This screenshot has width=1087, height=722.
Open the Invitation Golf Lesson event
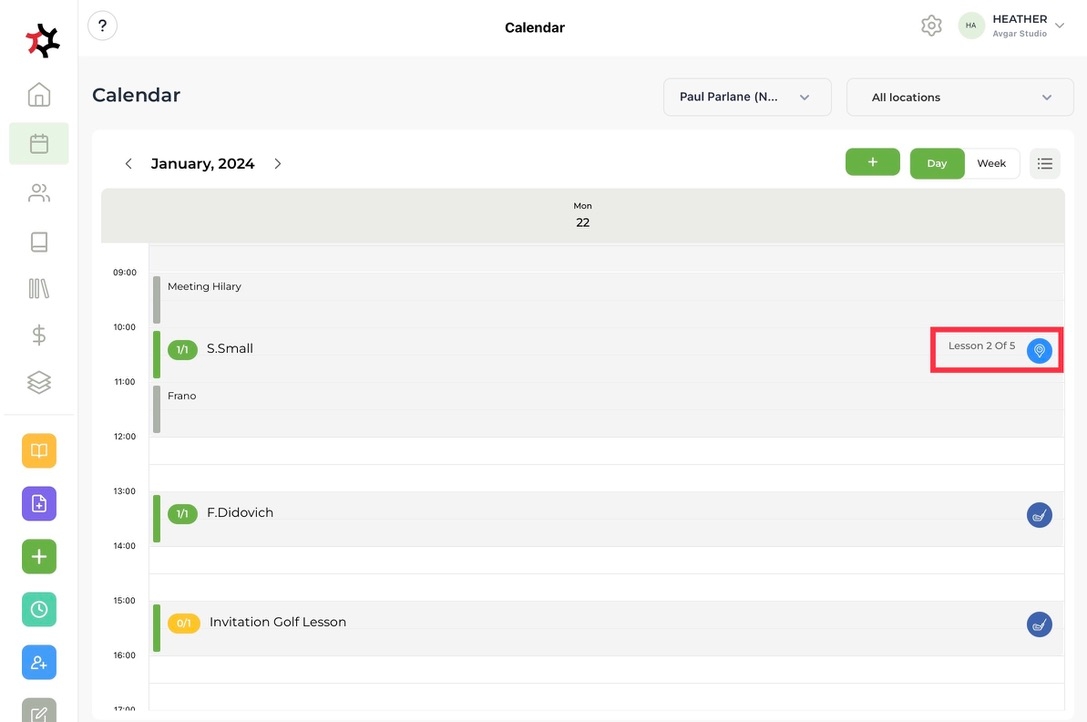pyautogui.click(x=277, y=622)
